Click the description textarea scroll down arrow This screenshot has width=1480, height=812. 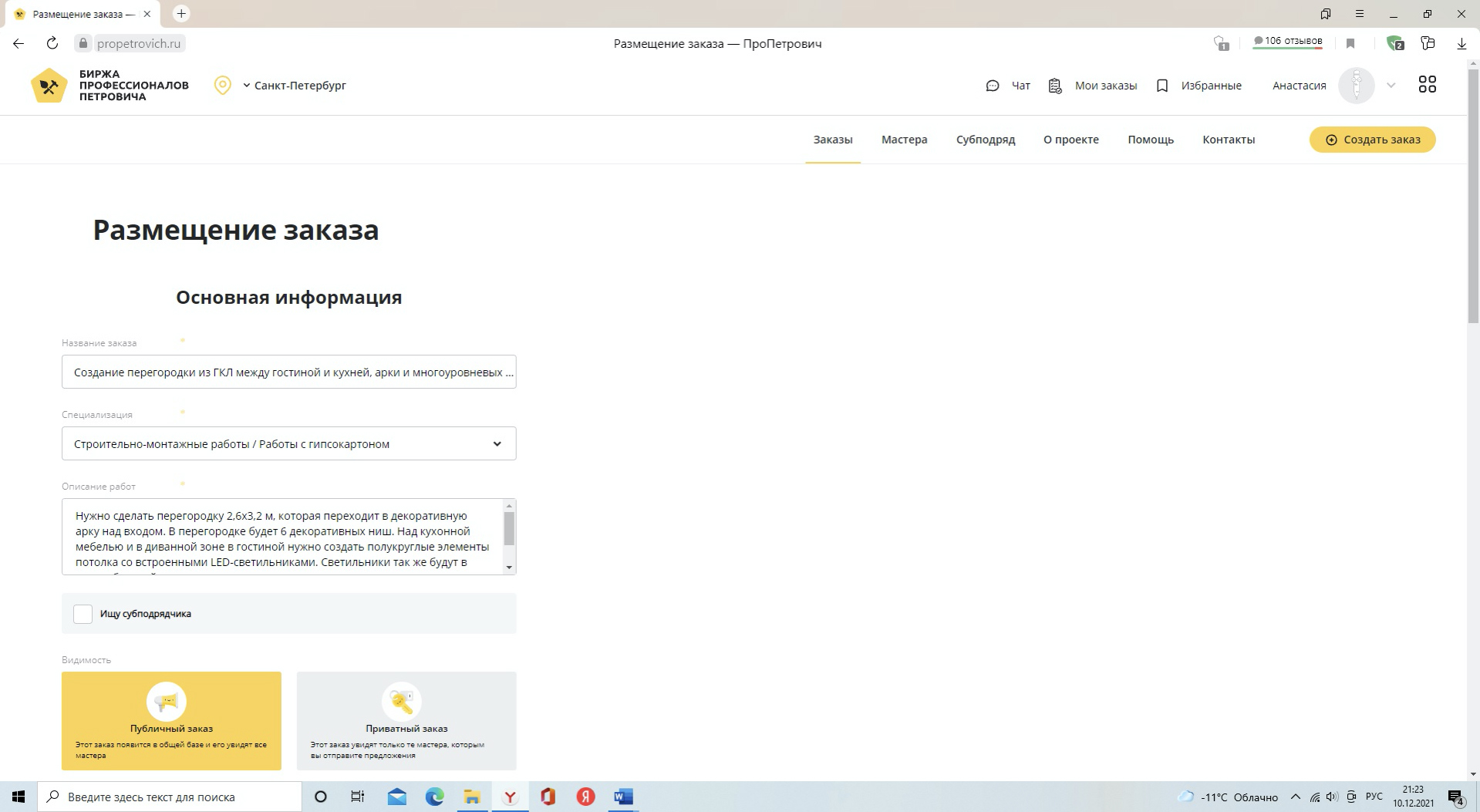pos(509,568)
